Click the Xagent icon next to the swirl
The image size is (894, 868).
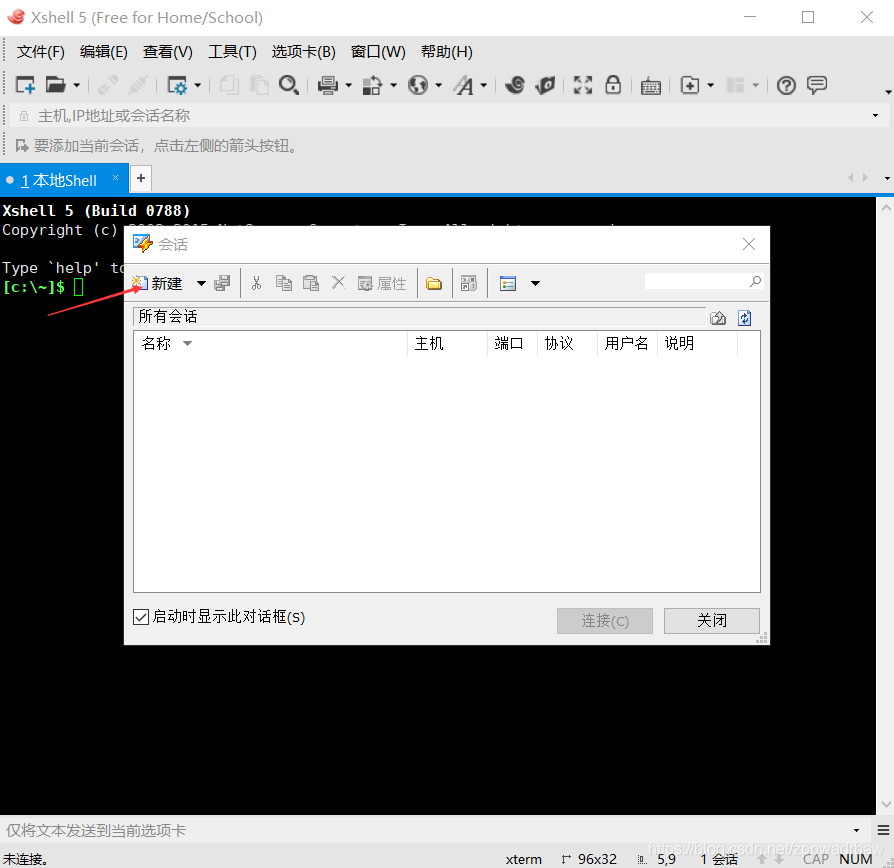[x=546, y=86]
